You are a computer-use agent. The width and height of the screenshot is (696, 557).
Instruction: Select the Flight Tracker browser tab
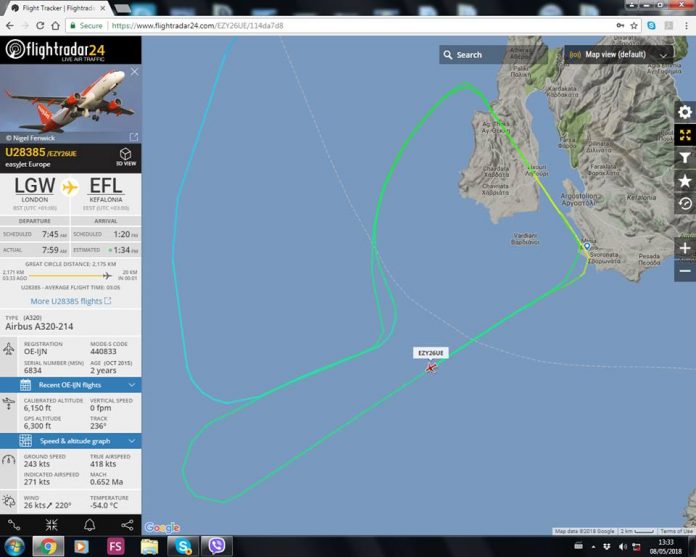58,8
